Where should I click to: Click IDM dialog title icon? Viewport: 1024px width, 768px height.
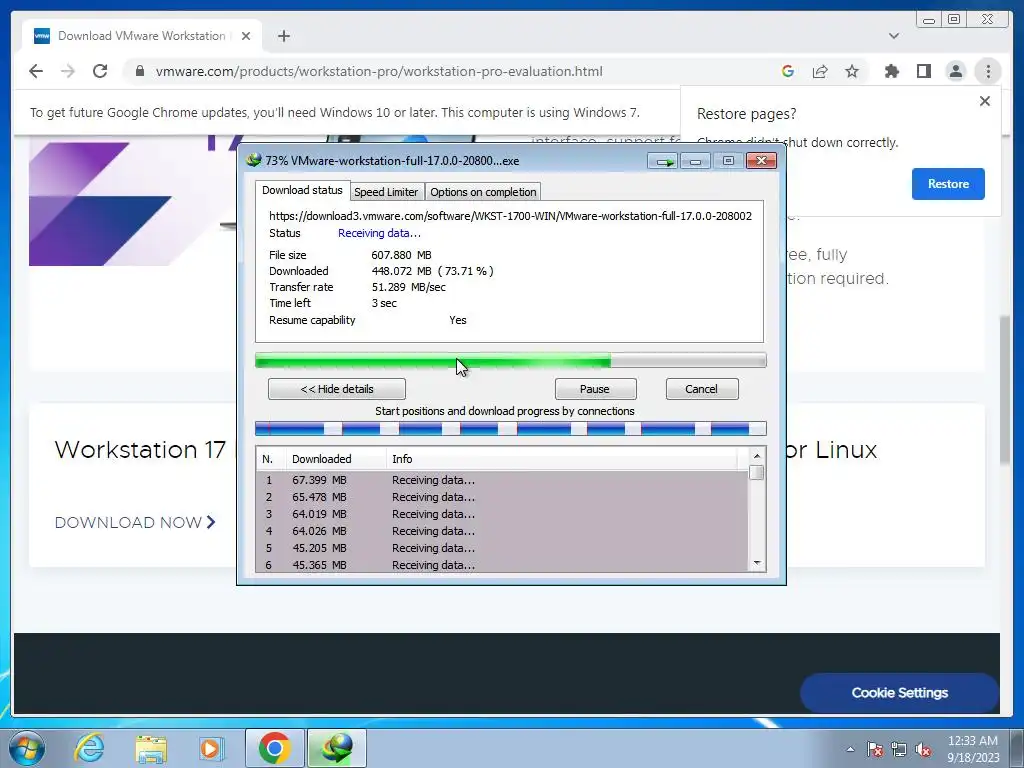point(253,160)
